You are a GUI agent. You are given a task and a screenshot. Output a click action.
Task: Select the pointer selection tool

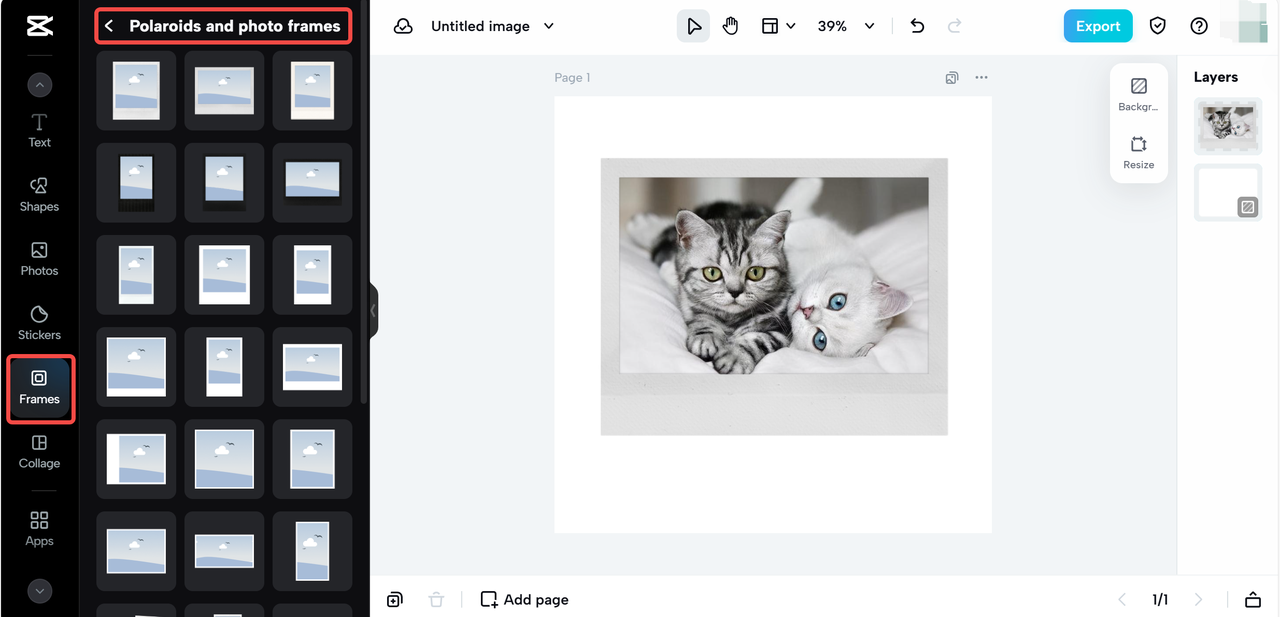coord(694,26)
